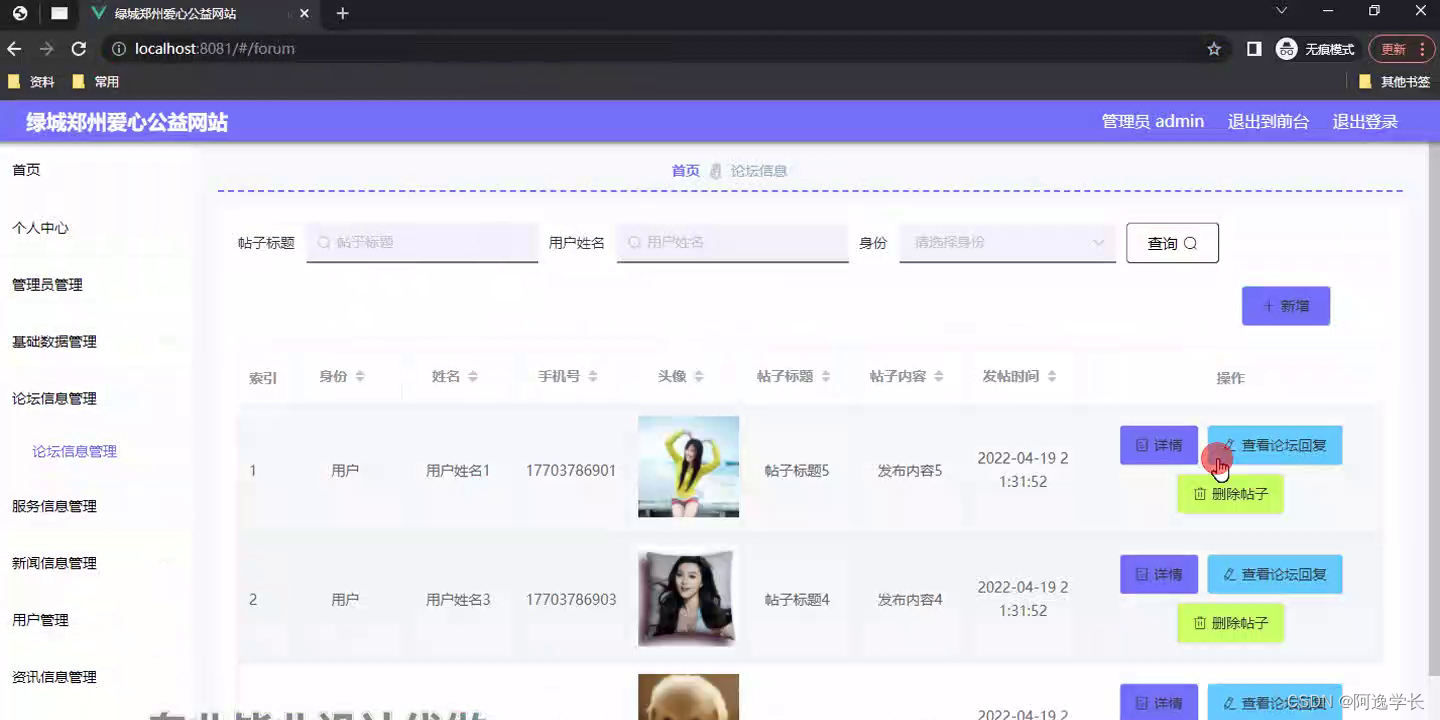Image resolution: width=1440 pixels, height=720 pixels.
Task: Click site info icon in address bar
Action: click(x=118, y=48)
